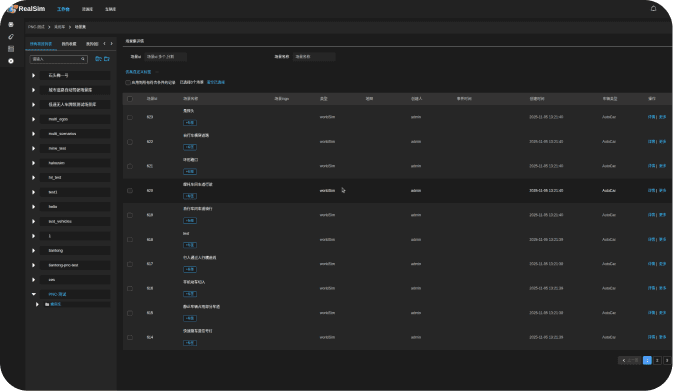Check the checkbox for row 623
The height and width of the screenshot is (391, 673).
pos(130,117)
